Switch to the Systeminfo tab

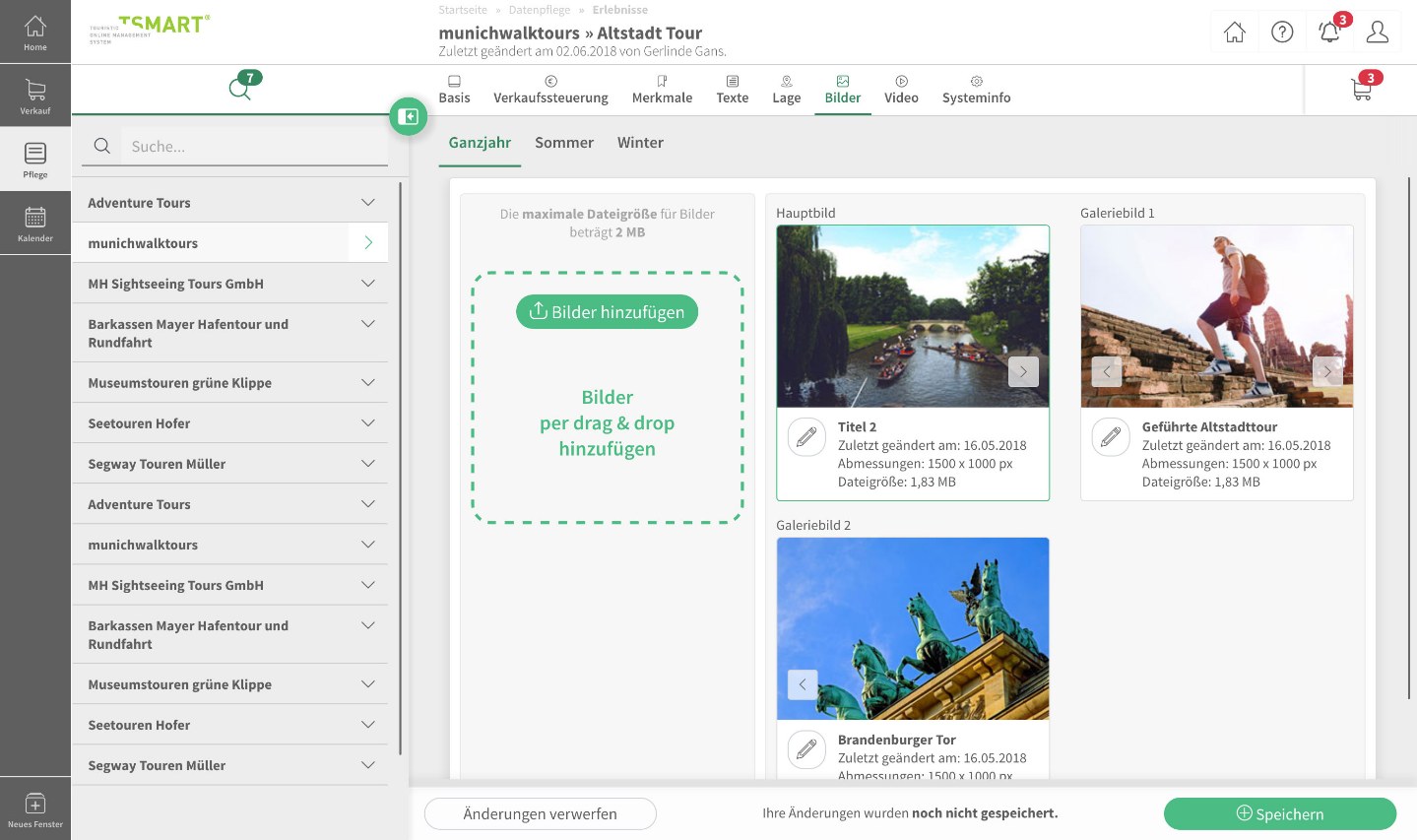tap(976, 90)
